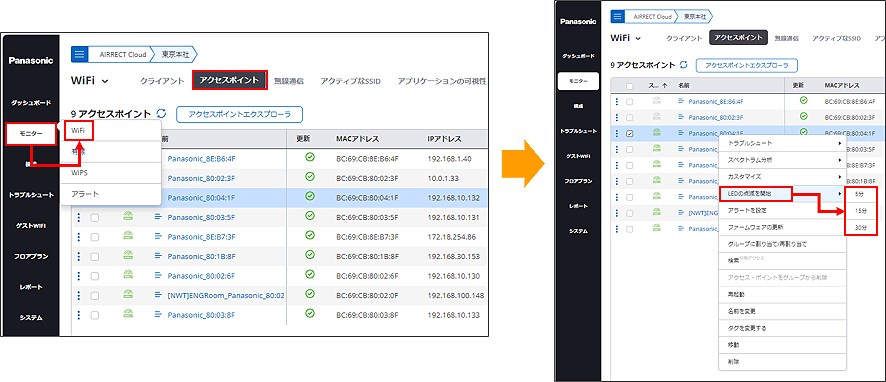This screenshot has height=382, width=886.
Task: Click アクセスポイントエクスプローラ button in left screenshot
Action: tap(240, 114)
